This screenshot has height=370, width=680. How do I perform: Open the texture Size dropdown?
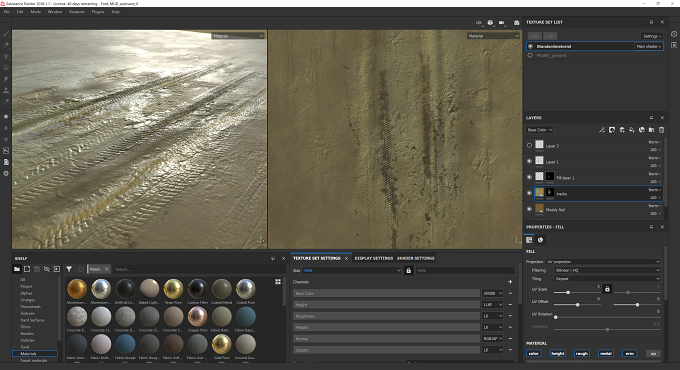point(352,270)
